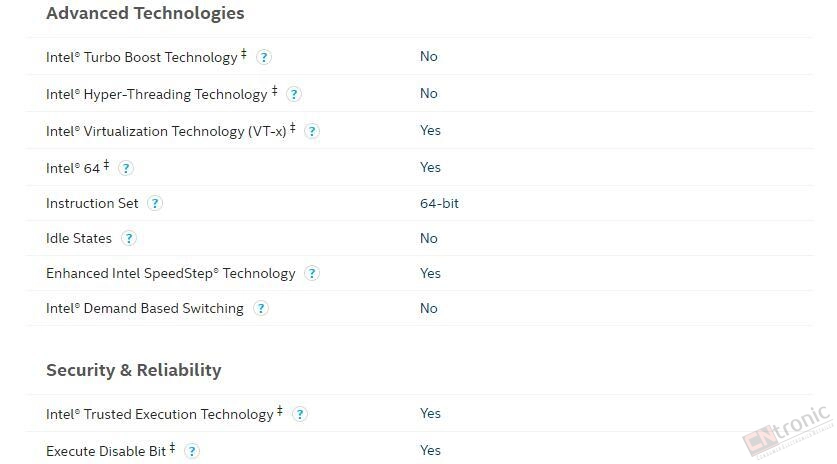Select the Enhanced Intel SpeedStep Technology label
This screenshot has width=837, height=464.
[171, 273]
